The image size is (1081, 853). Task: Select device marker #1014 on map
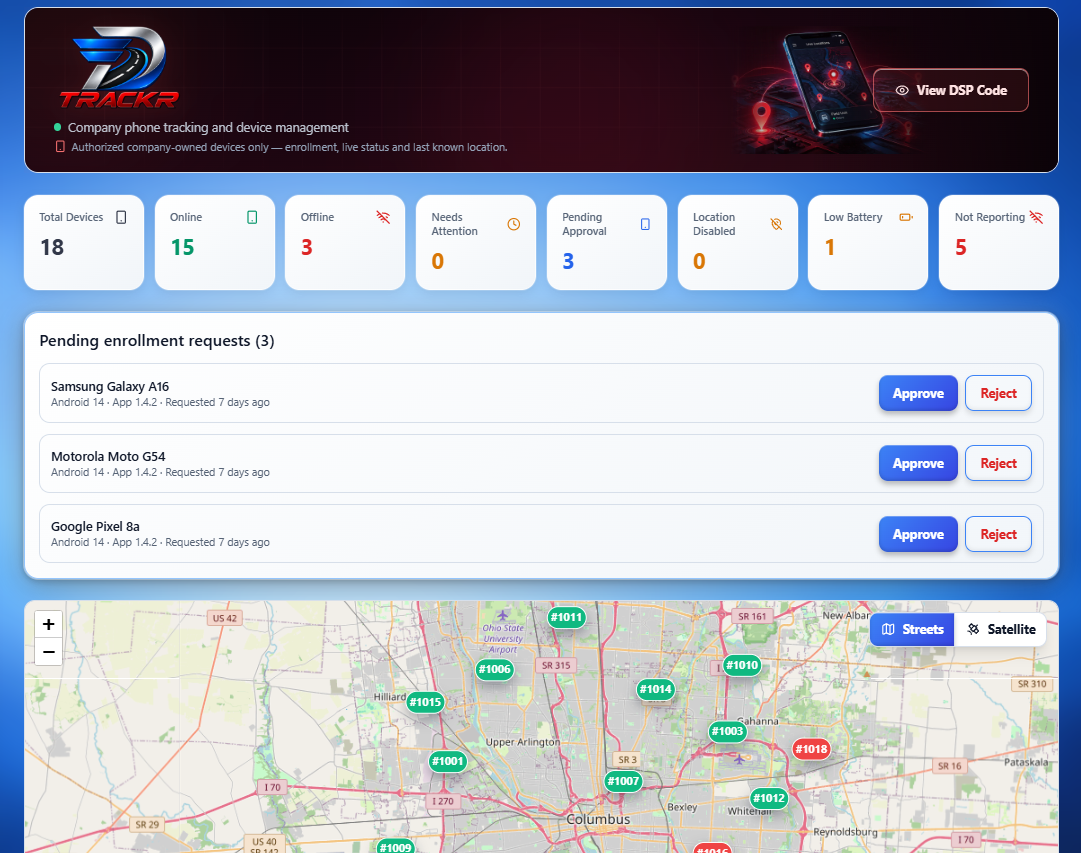click(655, 689)
